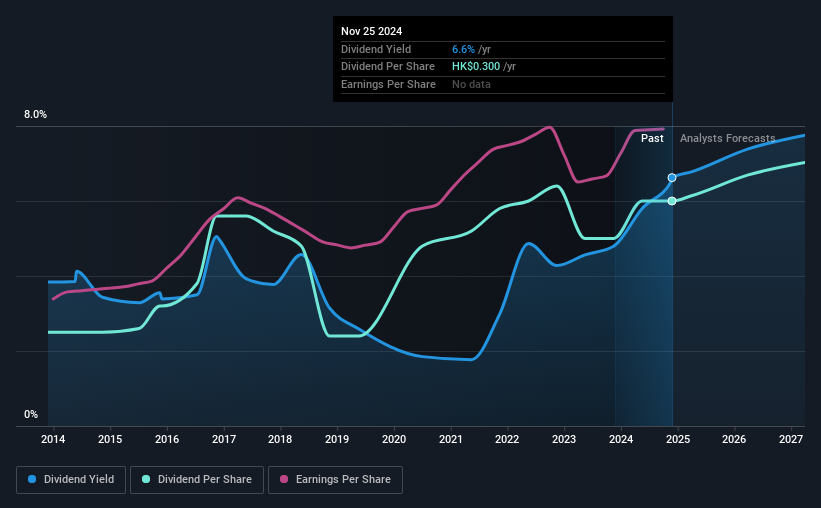
Task: Click the 2015 x-axis label
Action: click(x=110, y=439)
